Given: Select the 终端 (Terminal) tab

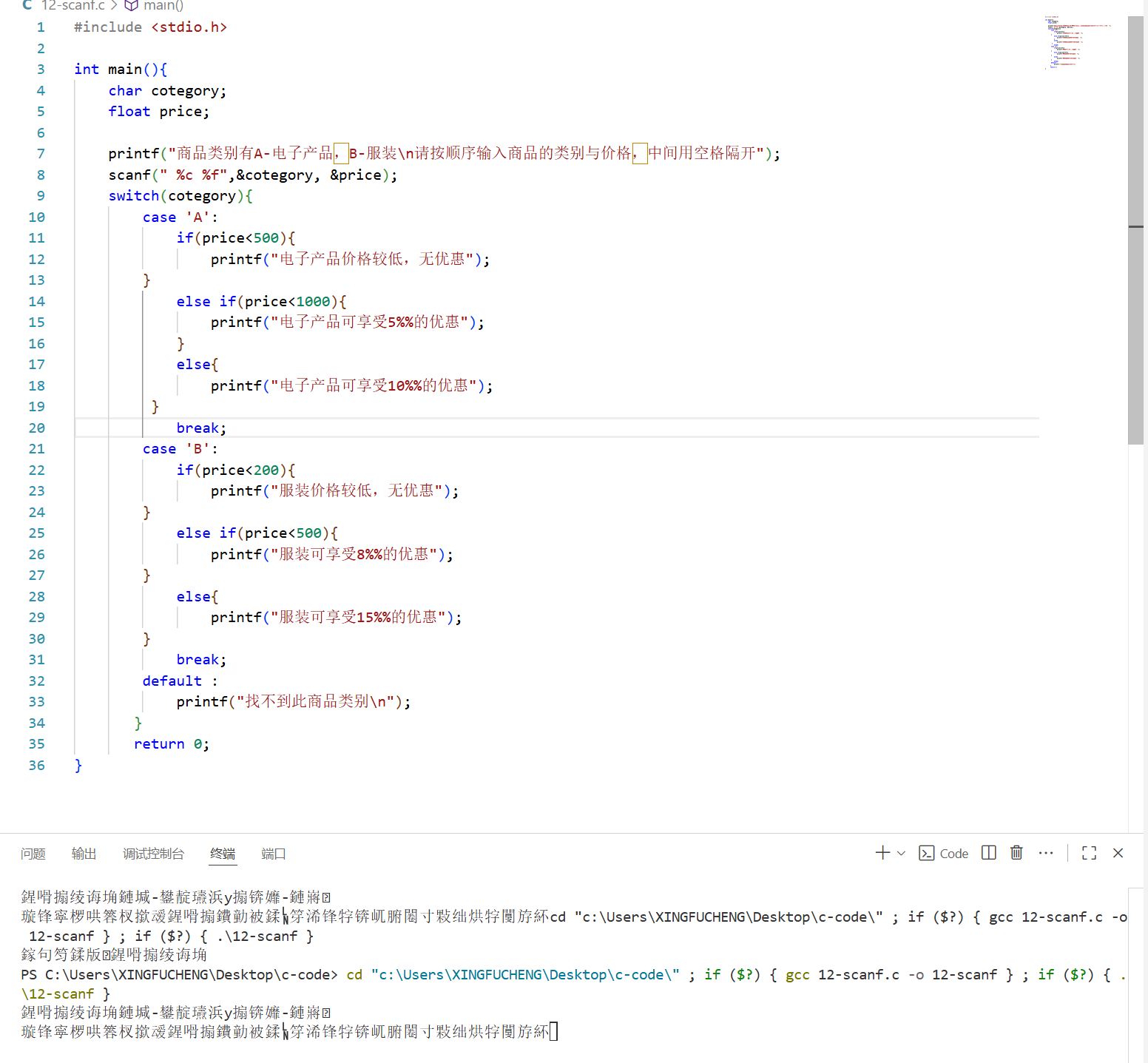Looking at the screenshot, I should (223, 854).
